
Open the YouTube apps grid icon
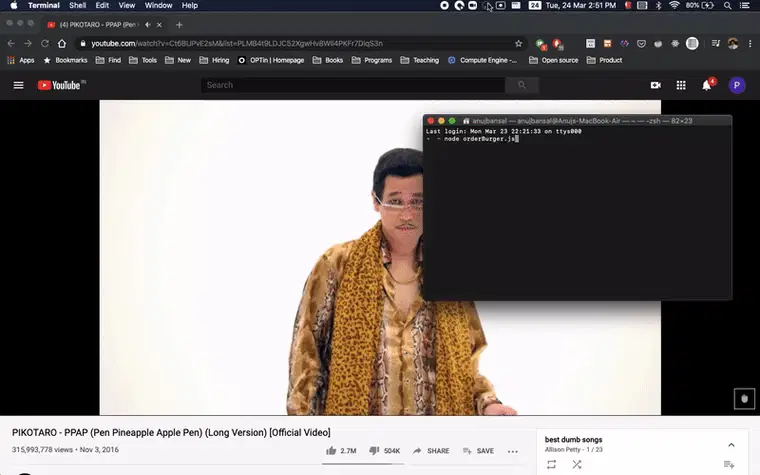click(x=681, y=85)
